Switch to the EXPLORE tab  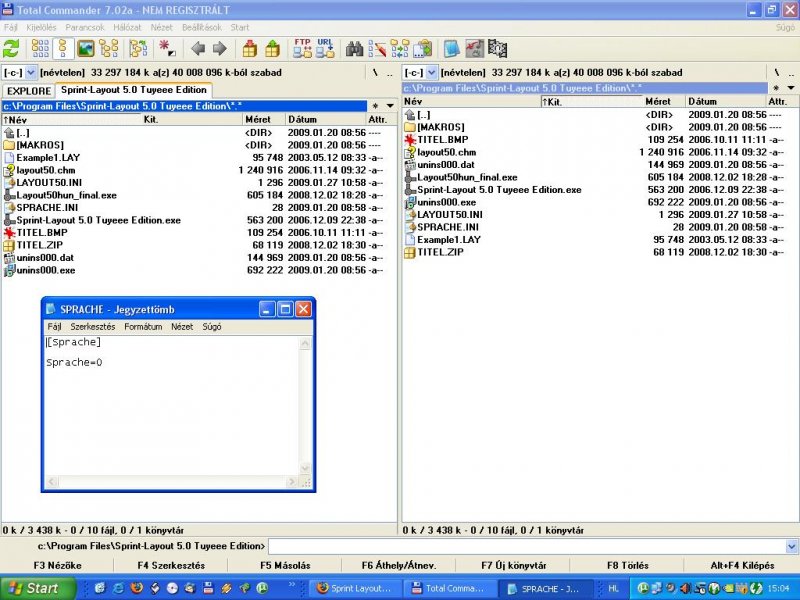click(x=29, y=91)
